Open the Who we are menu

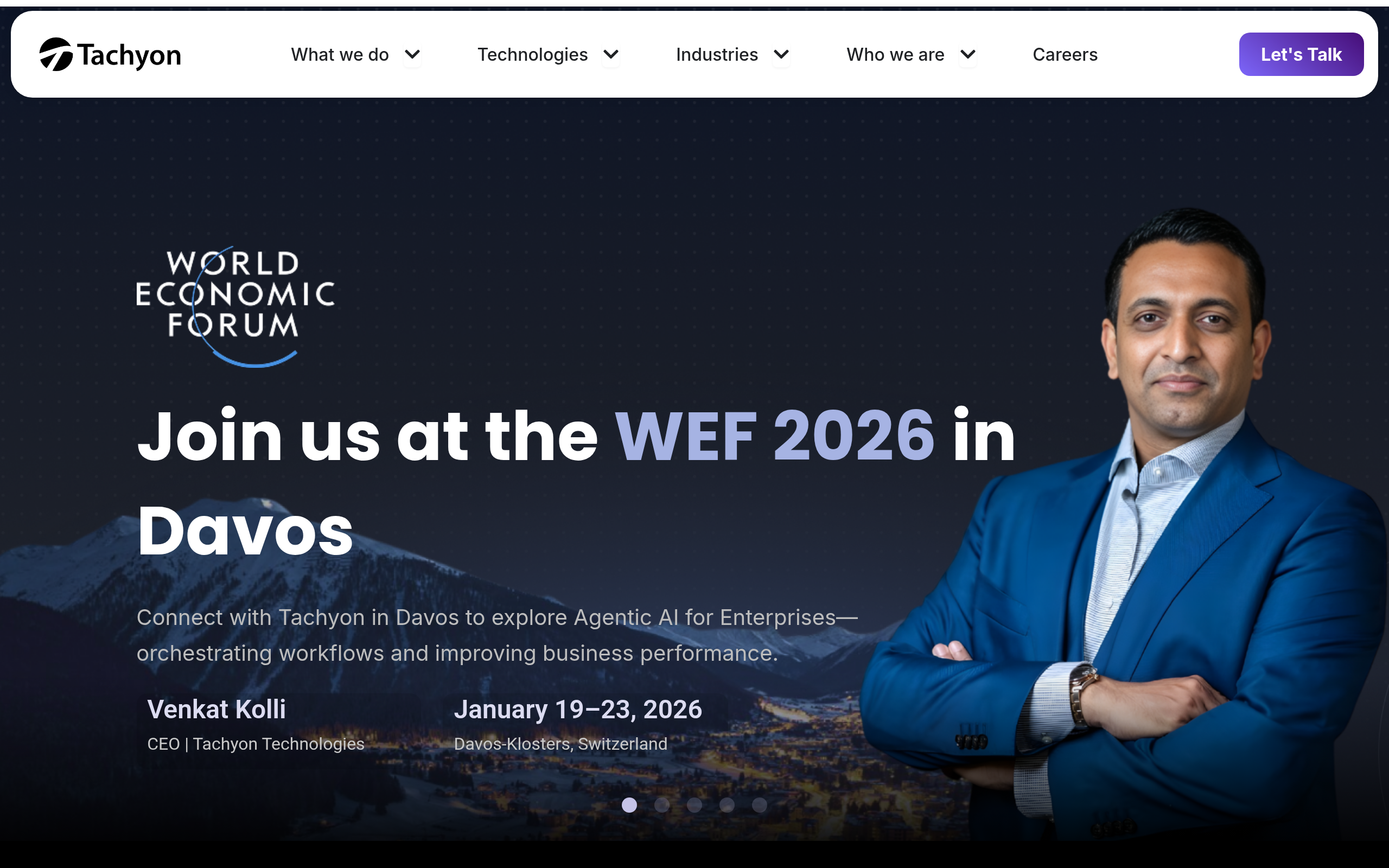(x=895, y=55)
